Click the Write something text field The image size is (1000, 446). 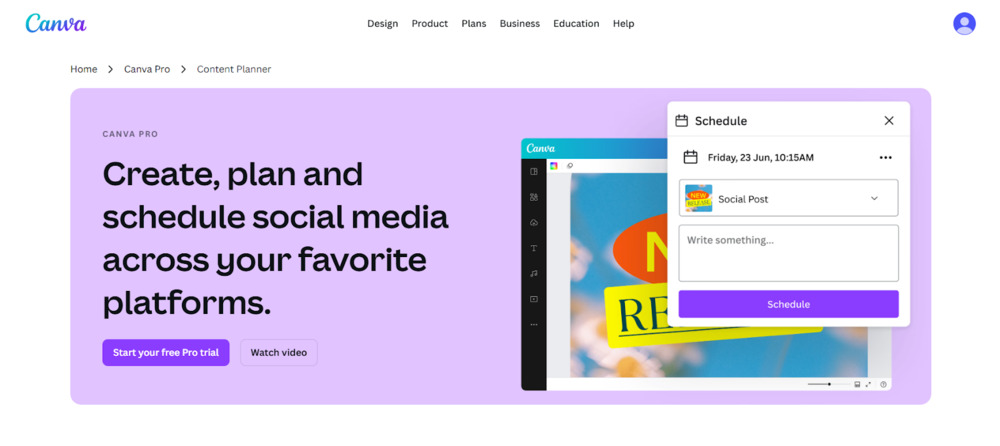point(788,253)
